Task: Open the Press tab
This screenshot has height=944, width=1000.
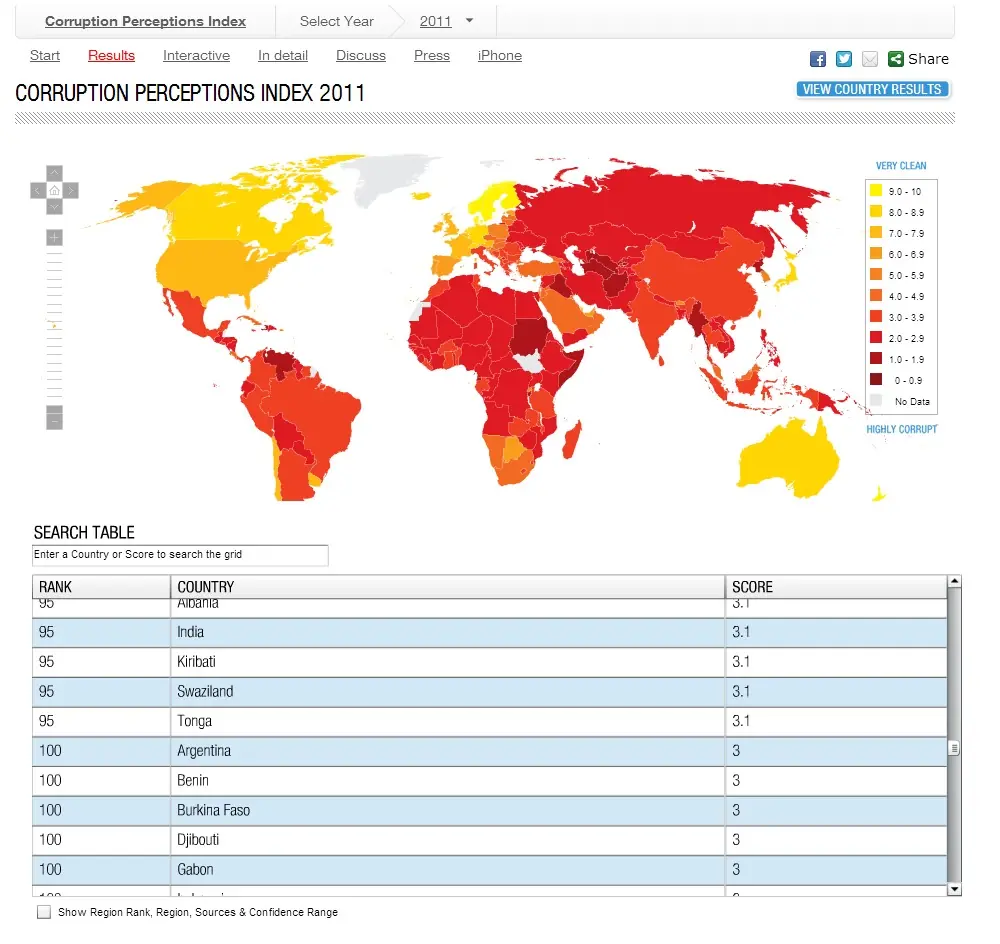Action: click(x=432, y=55)
